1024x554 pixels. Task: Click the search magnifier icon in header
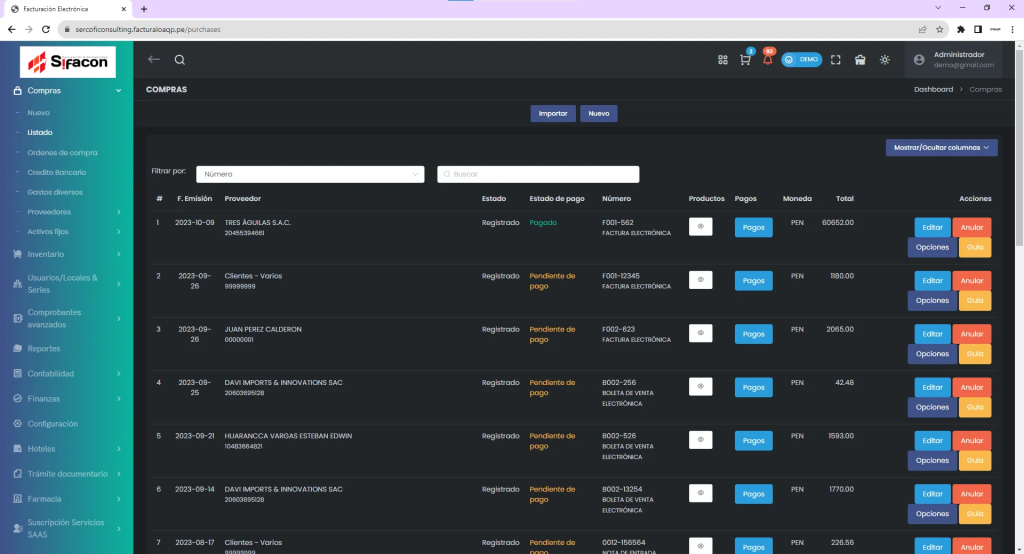click(x=180, y=59)
